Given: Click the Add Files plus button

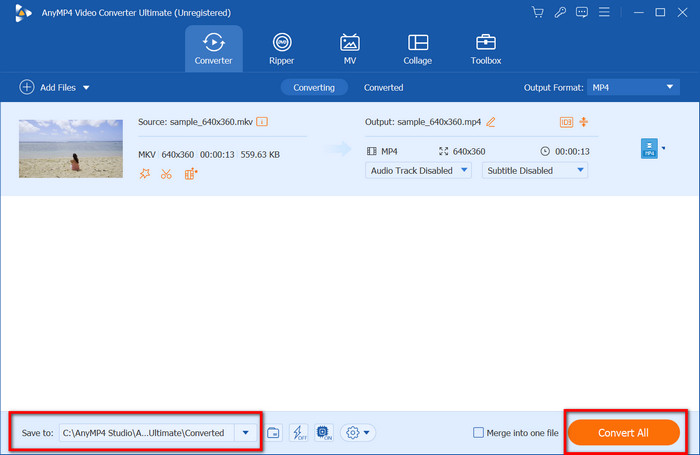Looking at the screenshot, I should (27, 87).
